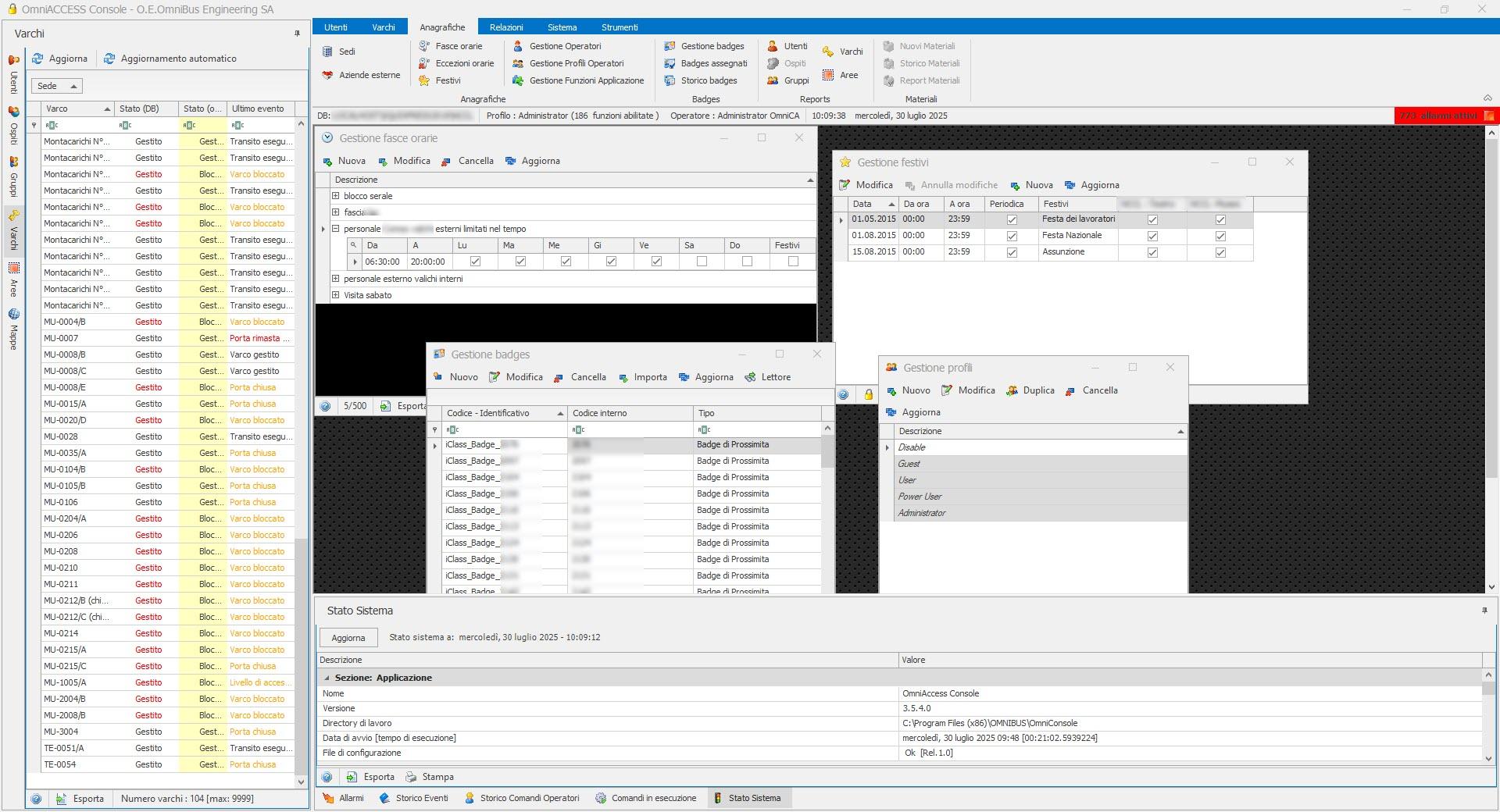Click Aggiorna in Gestione festivi
This screenshot has width=1500, height=812.
[1091, 185]
